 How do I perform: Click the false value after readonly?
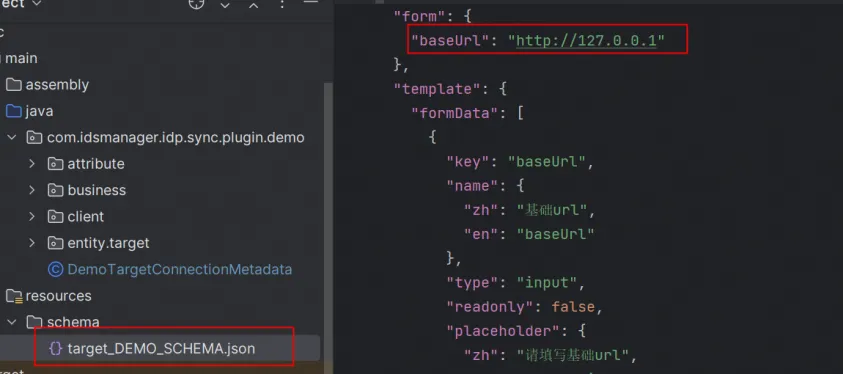click(573, 307)
